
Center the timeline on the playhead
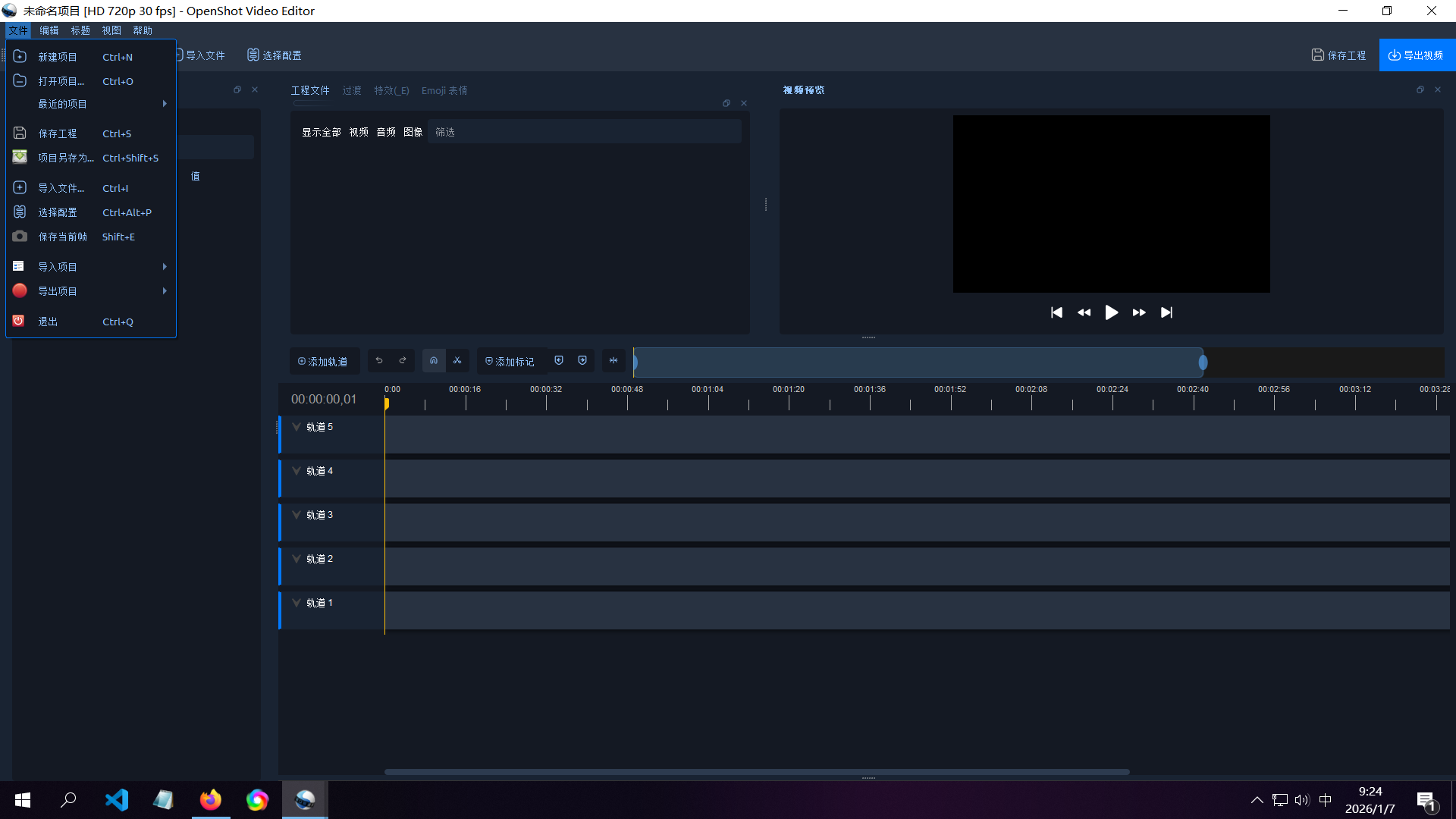613,361
